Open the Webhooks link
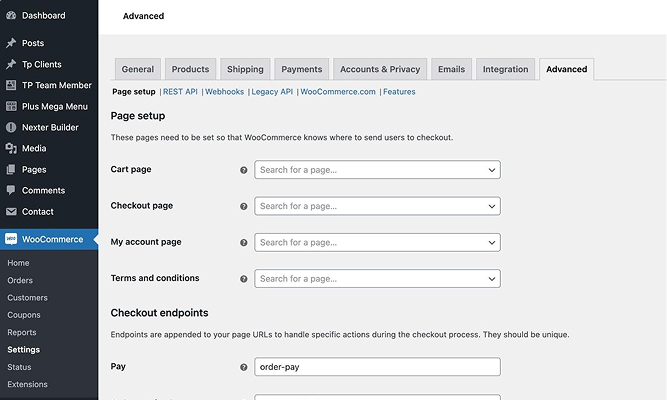The image size is (667, 400). (x=225, y=91)
